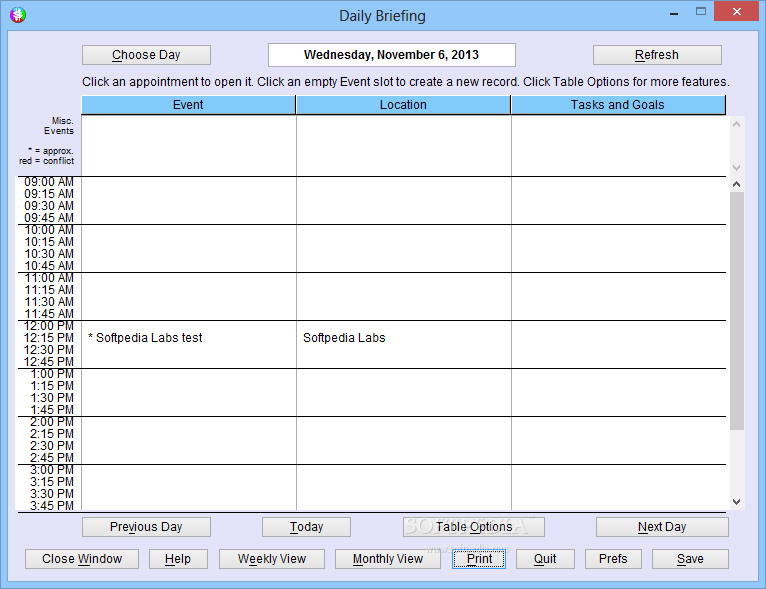
Task: Go to Previous Day
Action: [x=146, y=527]
